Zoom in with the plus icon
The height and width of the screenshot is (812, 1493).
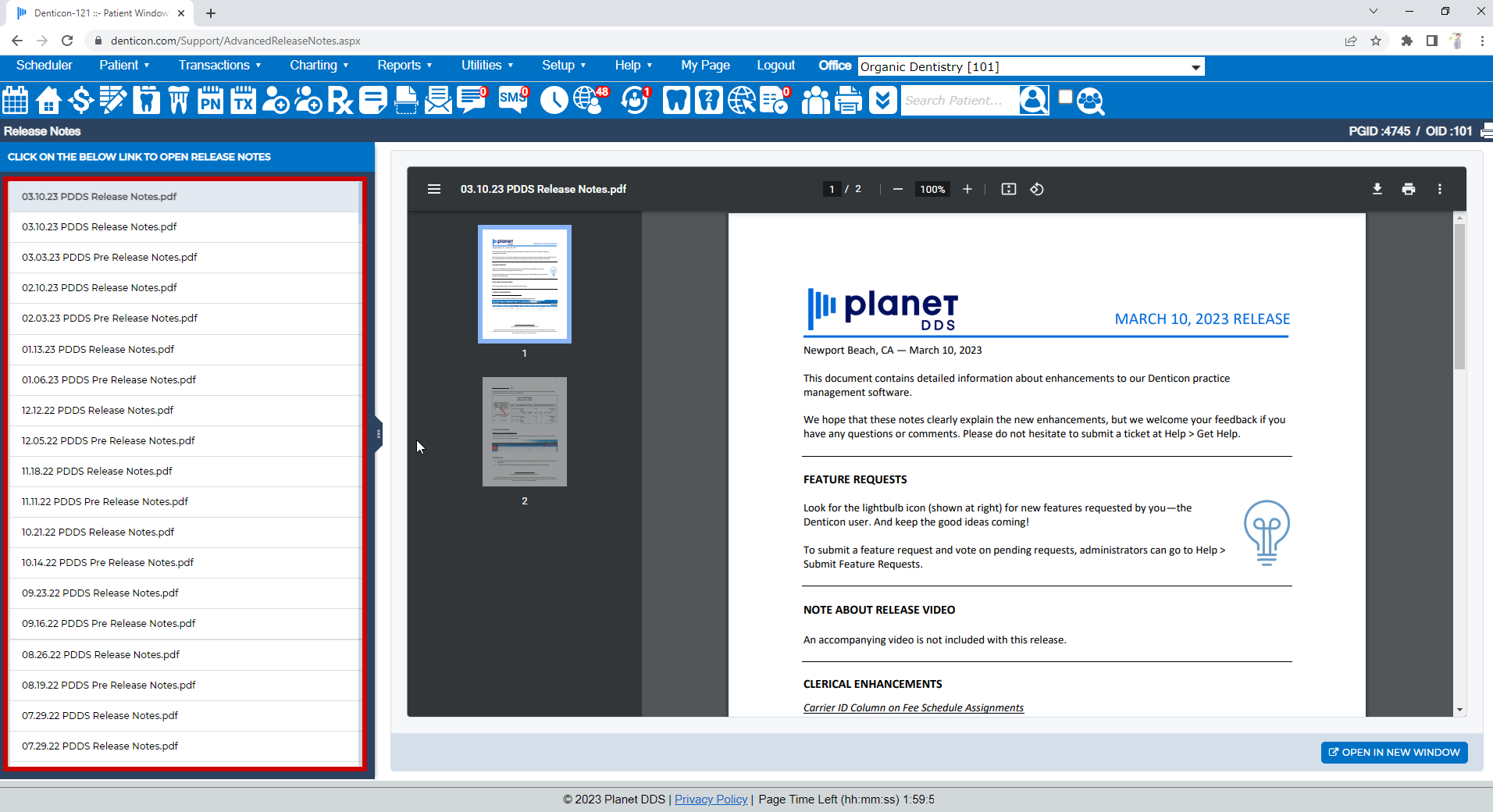click(x=967, y=189)
